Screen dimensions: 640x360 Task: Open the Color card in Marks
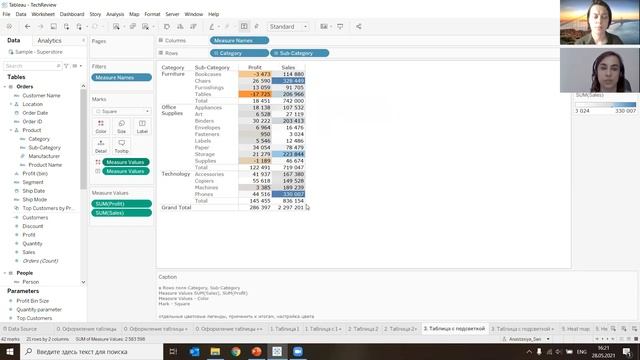click(x=101, y=127)
